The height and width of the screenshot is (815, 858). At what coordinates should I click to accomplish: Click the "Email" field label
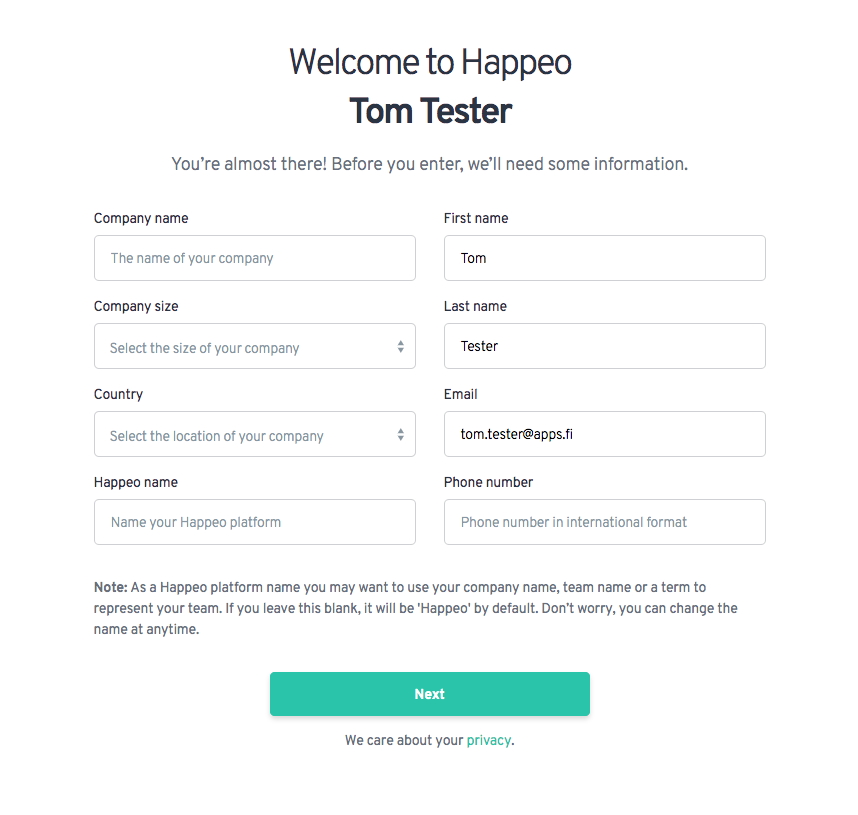(461, 394)
